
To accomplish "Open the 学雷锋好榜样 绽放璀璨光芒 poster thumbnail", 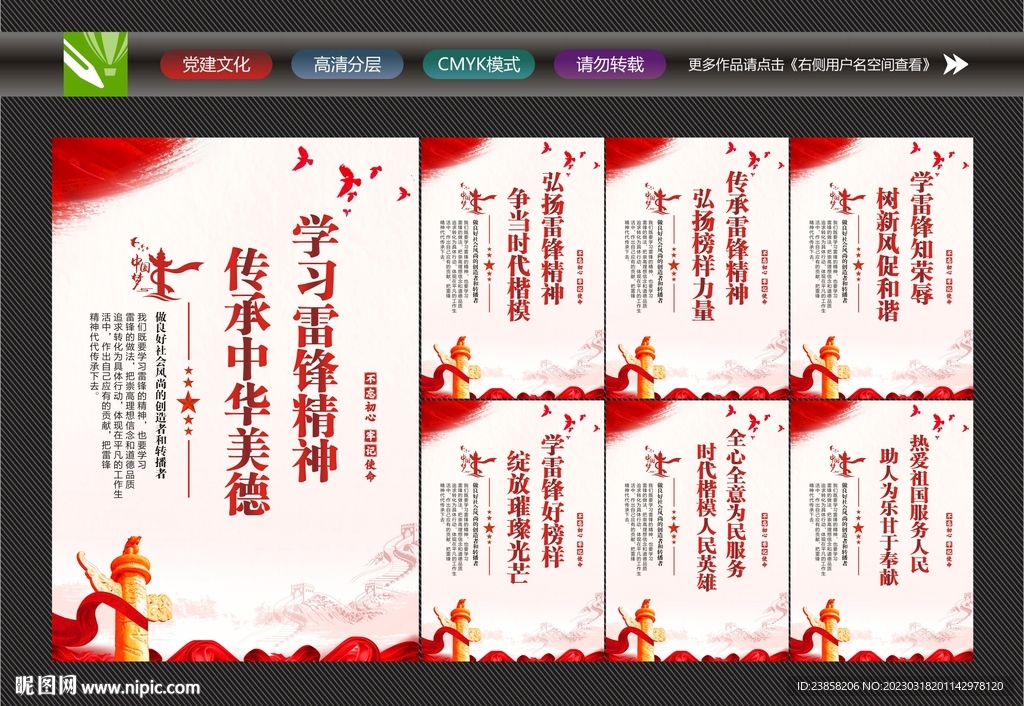I will (x=513, y=531).
